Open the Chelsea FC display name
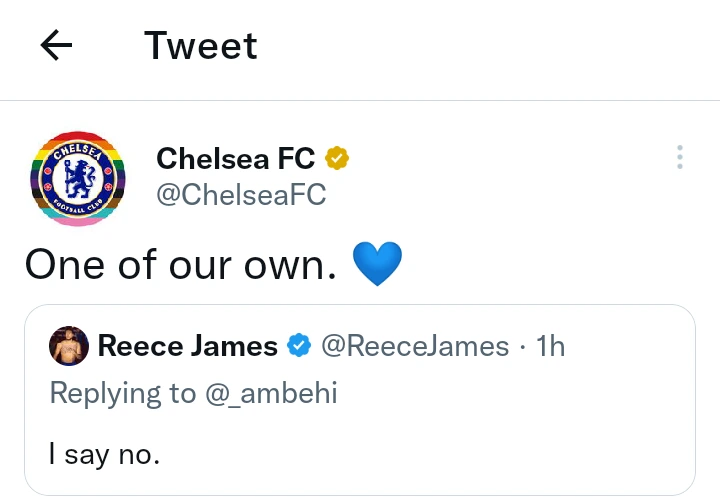Screen dimensions: 720x502 (x=235, y=157)
